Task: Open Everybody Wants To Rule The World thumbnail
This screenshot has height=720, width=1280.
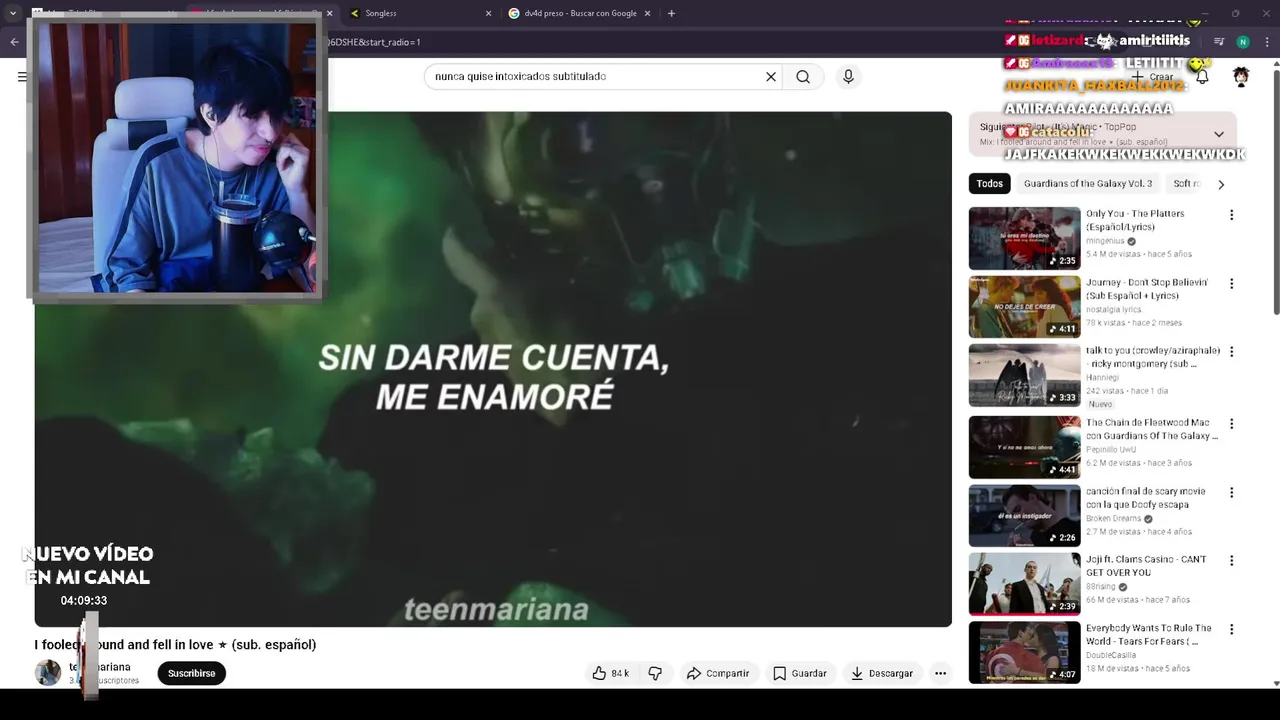Action: 1024,652
